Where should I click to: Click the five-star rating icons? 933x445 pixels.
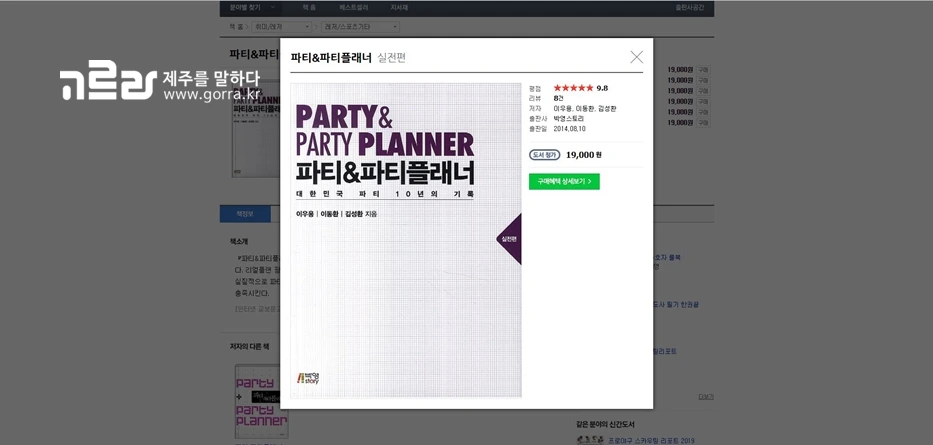point(573,88)
